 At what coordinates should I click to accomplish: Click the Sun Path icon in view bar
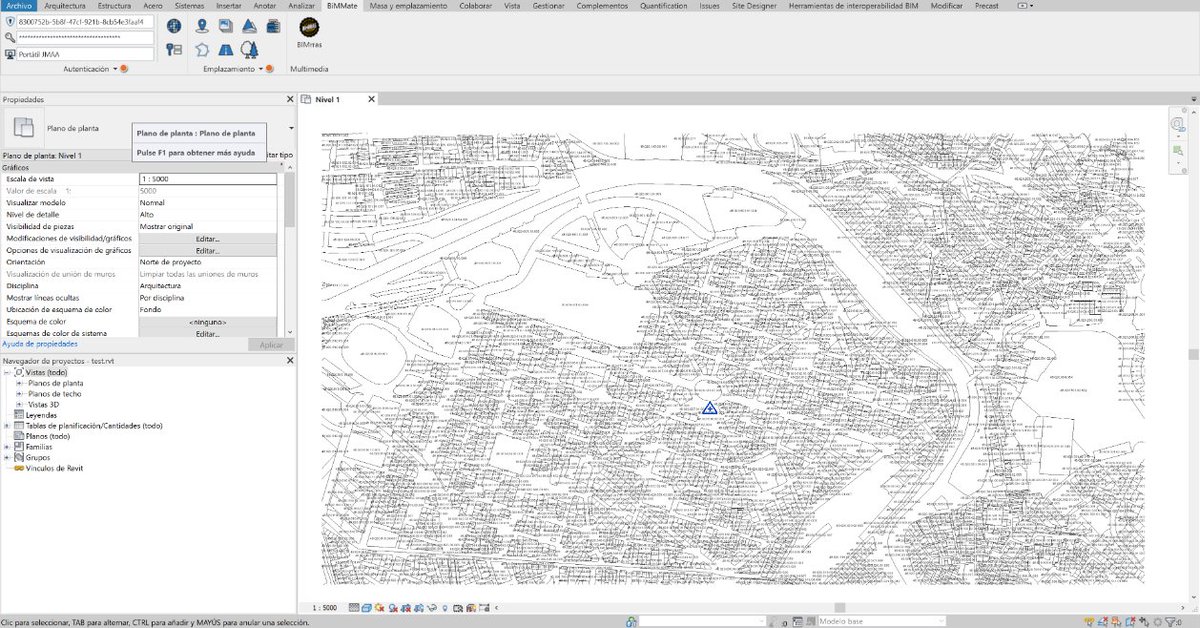tap(379, 607)
